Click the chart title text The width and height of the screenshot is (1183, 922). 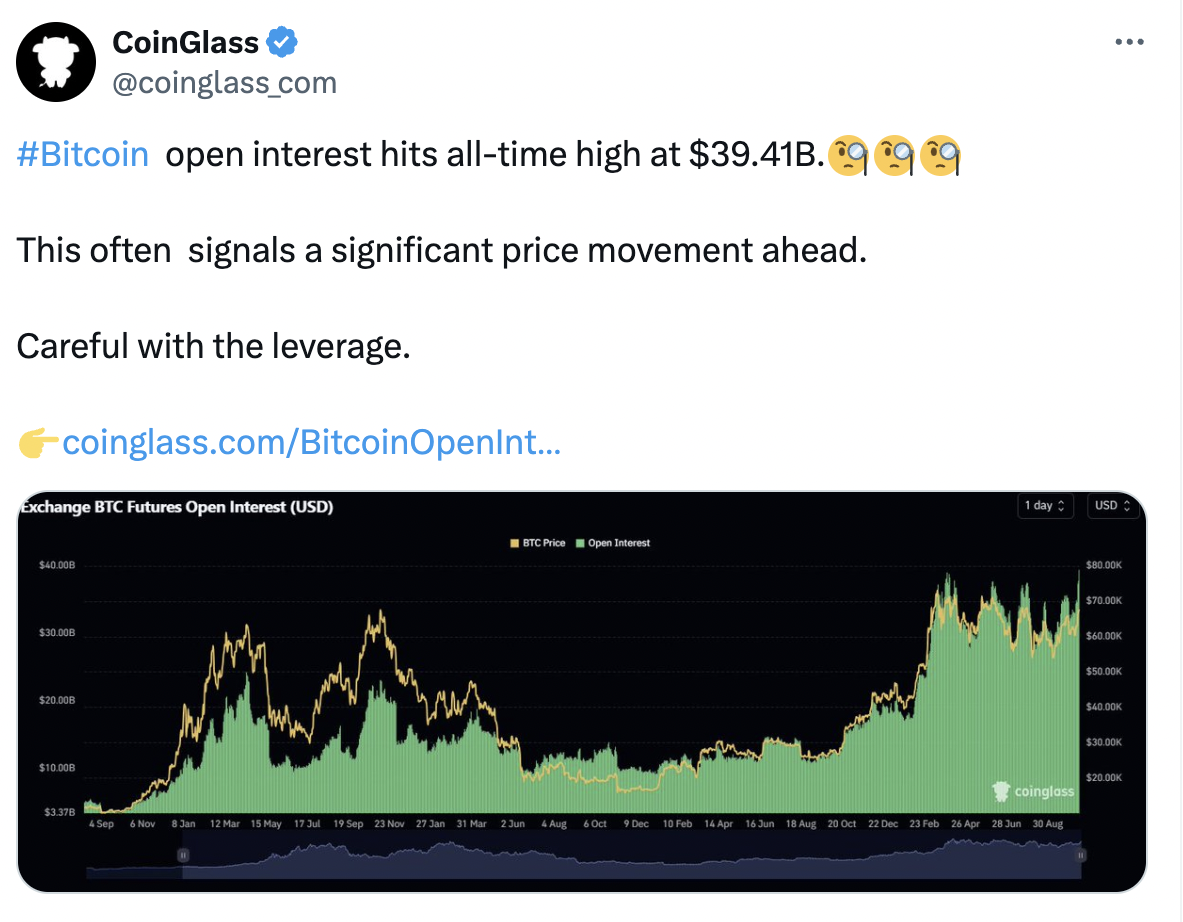coord(177,507)
